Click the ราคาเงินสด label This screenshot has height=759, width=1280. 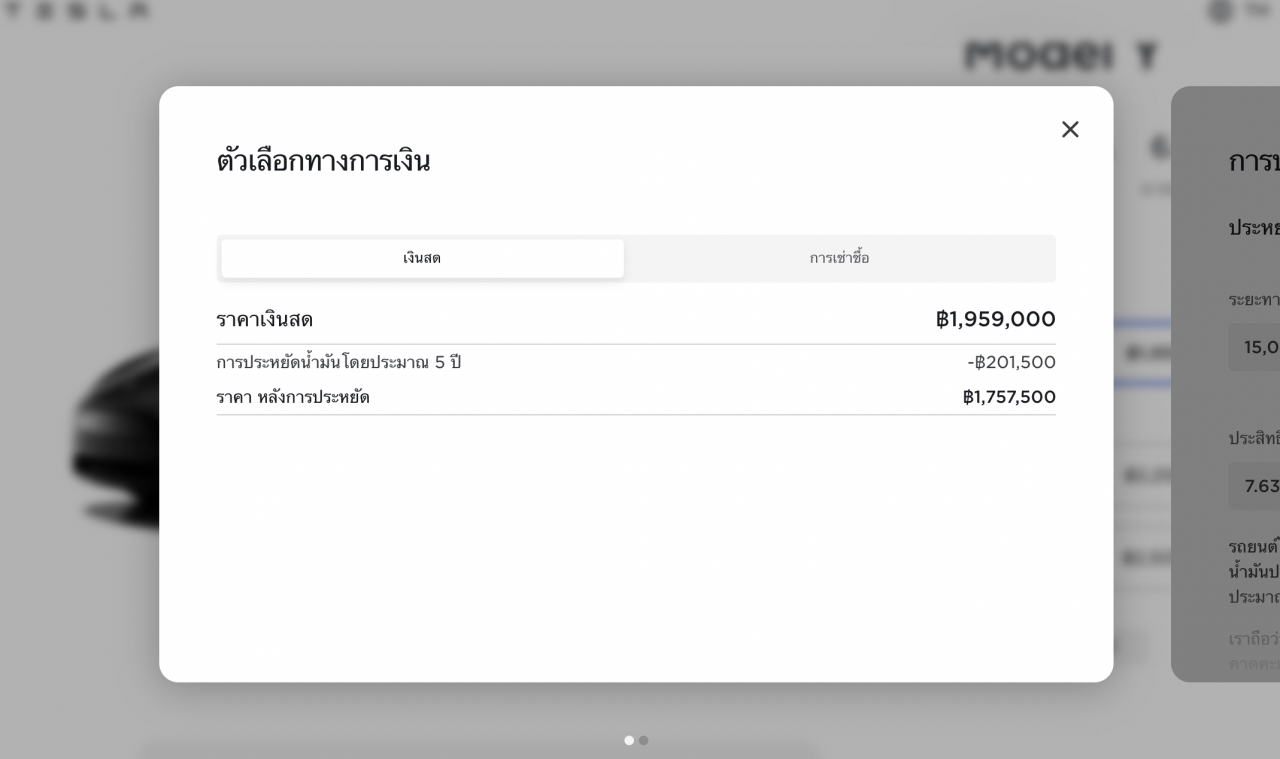click(x=264, y=320)
